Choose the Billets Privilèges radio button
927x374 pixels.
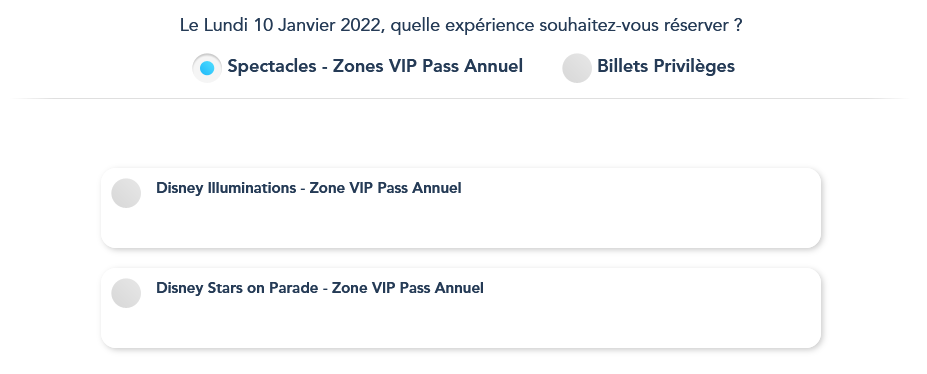coord(577,68)
